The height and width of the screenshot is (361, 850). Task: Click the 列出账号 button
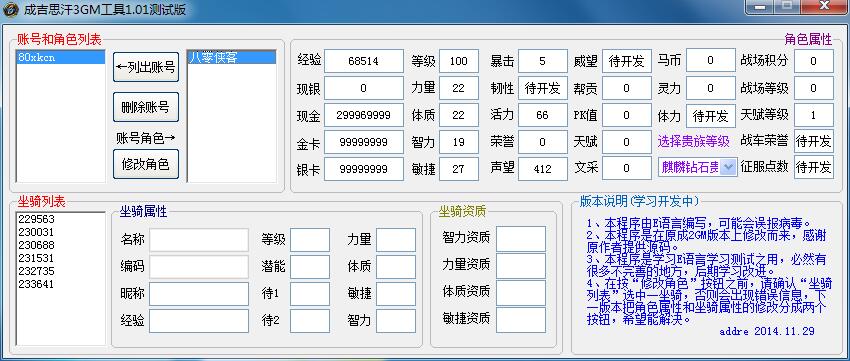[x=146, y=67]
